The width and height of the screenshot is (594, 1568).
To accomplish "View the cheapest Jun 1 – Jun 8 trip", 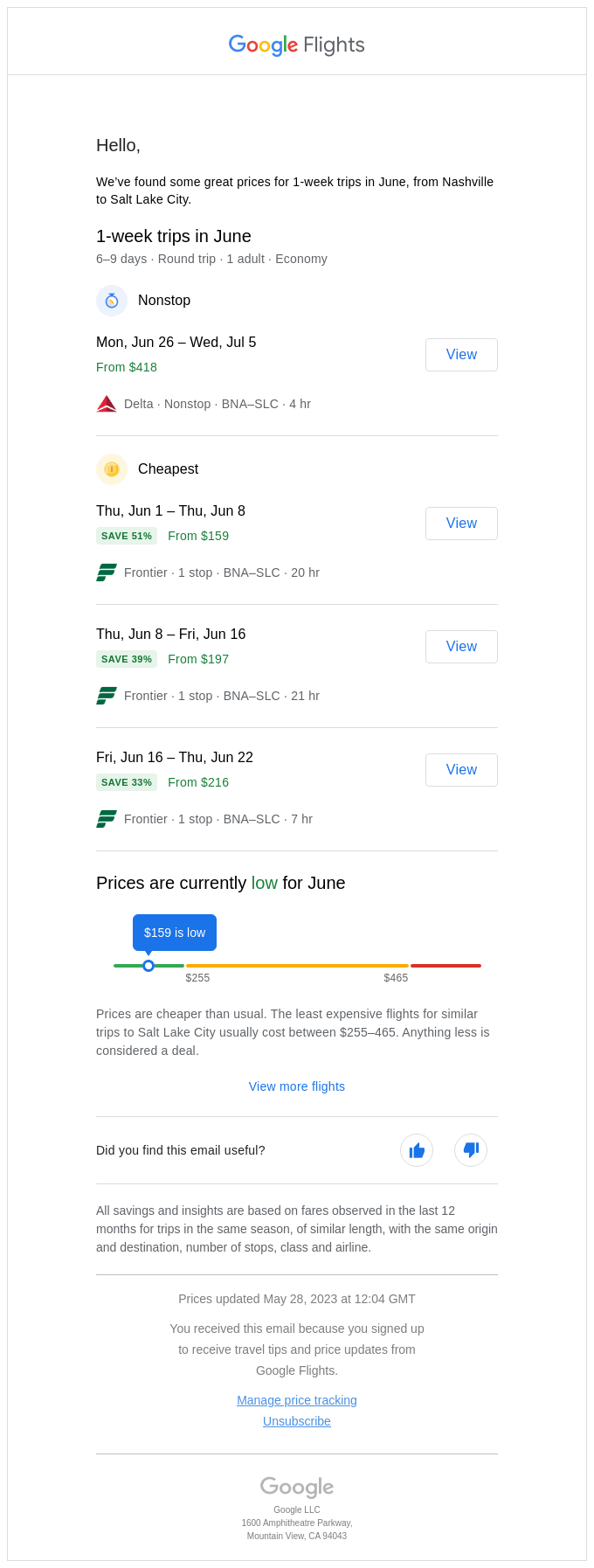I will coord(461,524).
